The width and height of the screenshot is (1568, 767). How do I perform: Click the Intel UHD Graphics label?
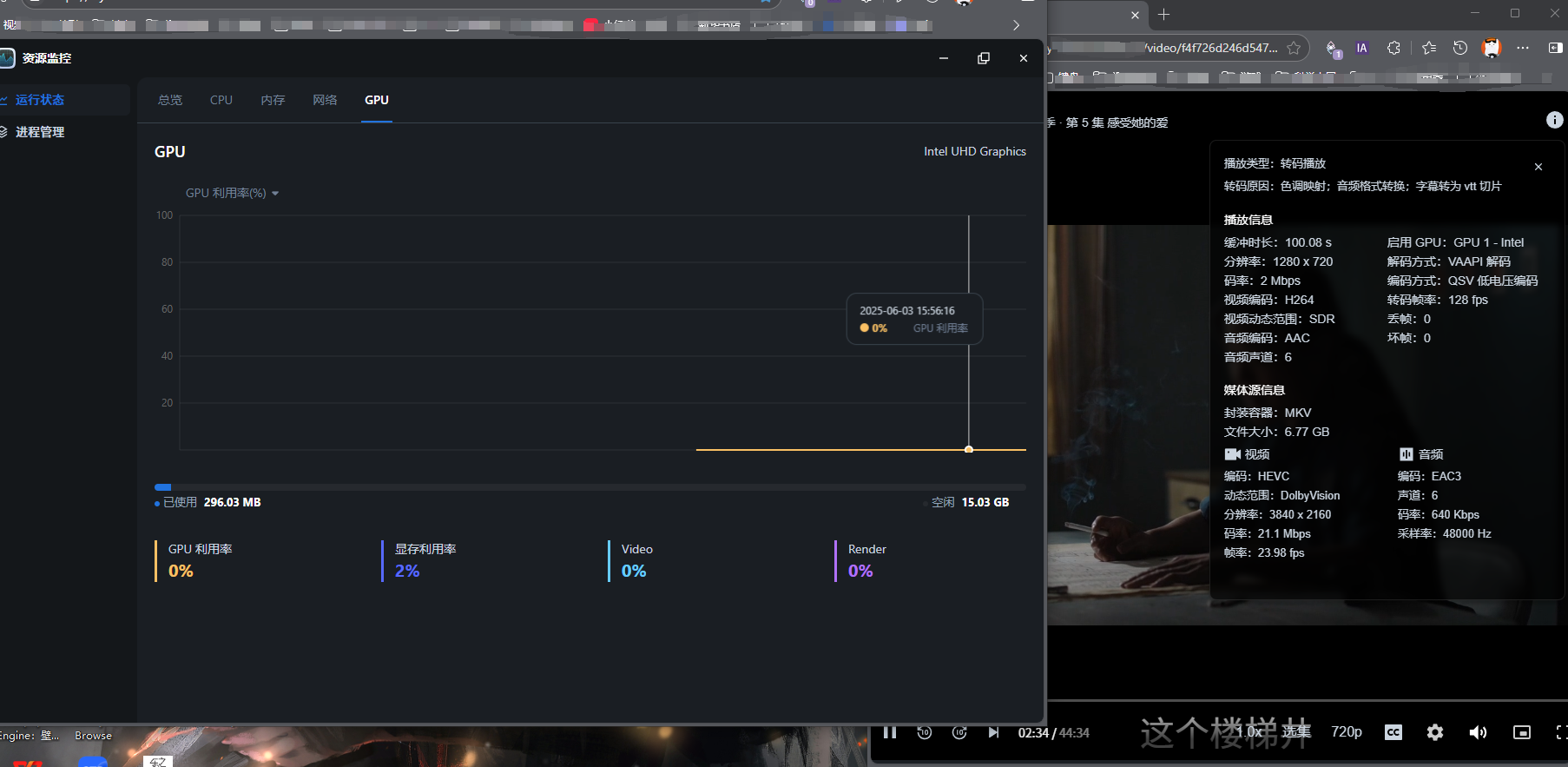point(975,151)
